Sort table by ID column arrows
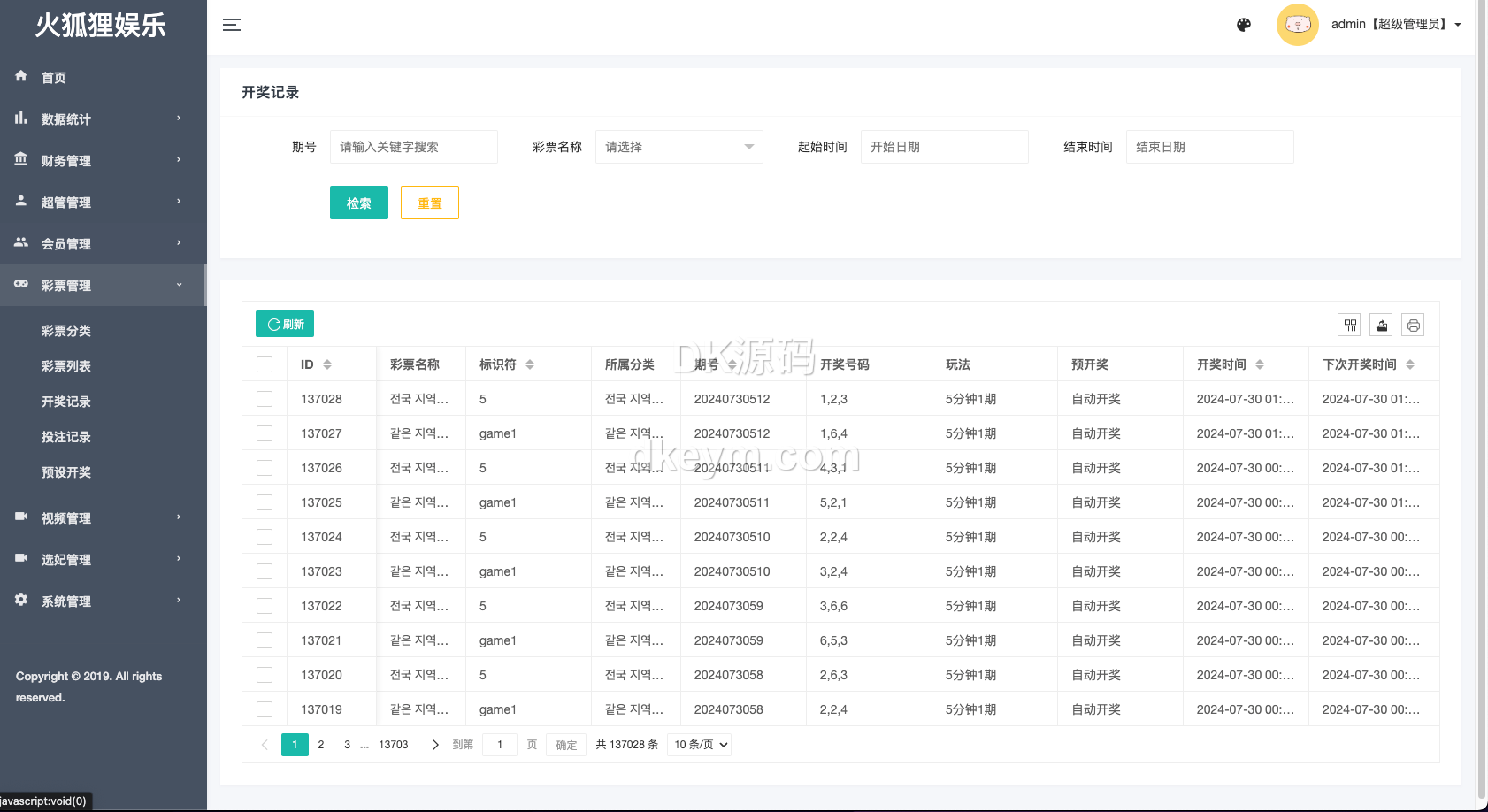The image size is (1488, 812). [x=327, y=364]
